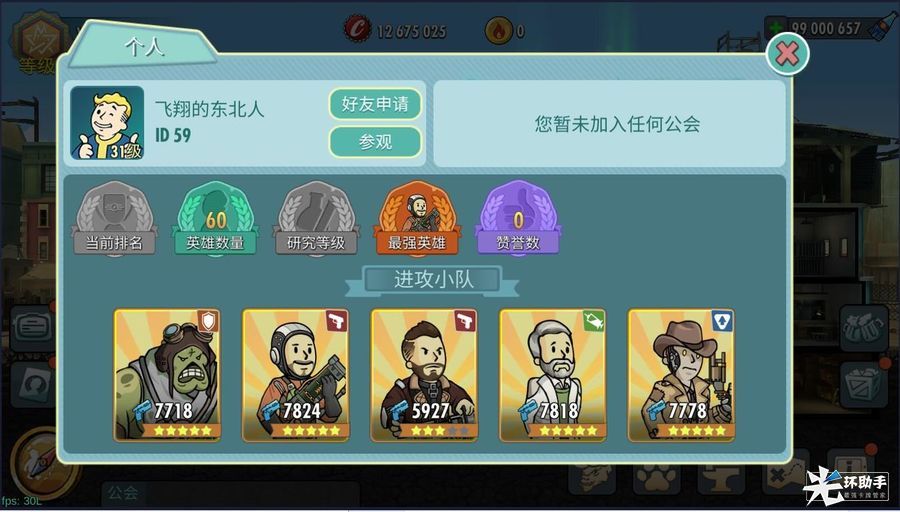Click the 当前排名 ranking badge
Screen dimensions: 900x512
(115, 219)
